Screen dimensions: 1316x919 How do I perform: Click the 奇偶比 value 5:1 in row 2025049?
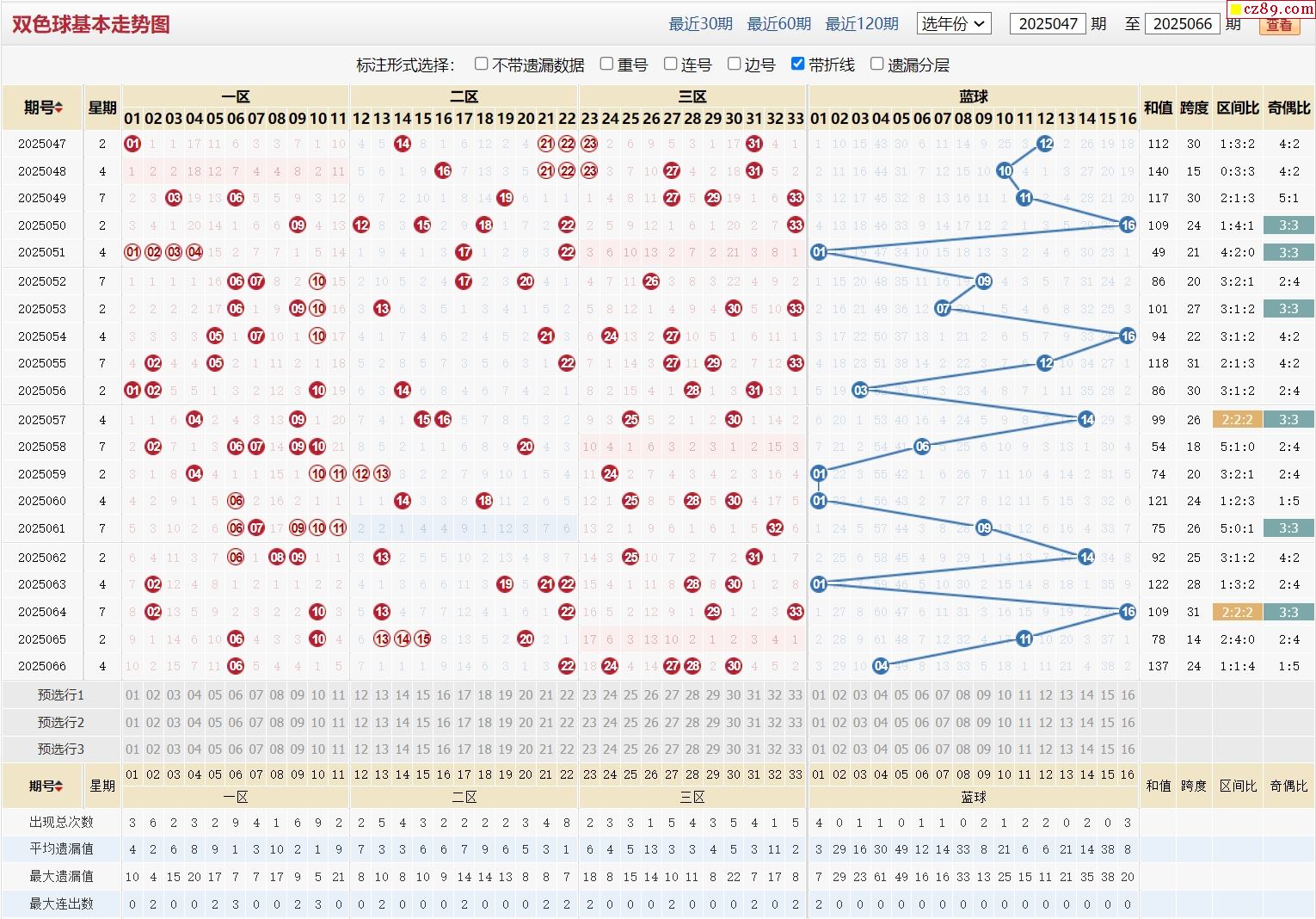(1288, 198)
